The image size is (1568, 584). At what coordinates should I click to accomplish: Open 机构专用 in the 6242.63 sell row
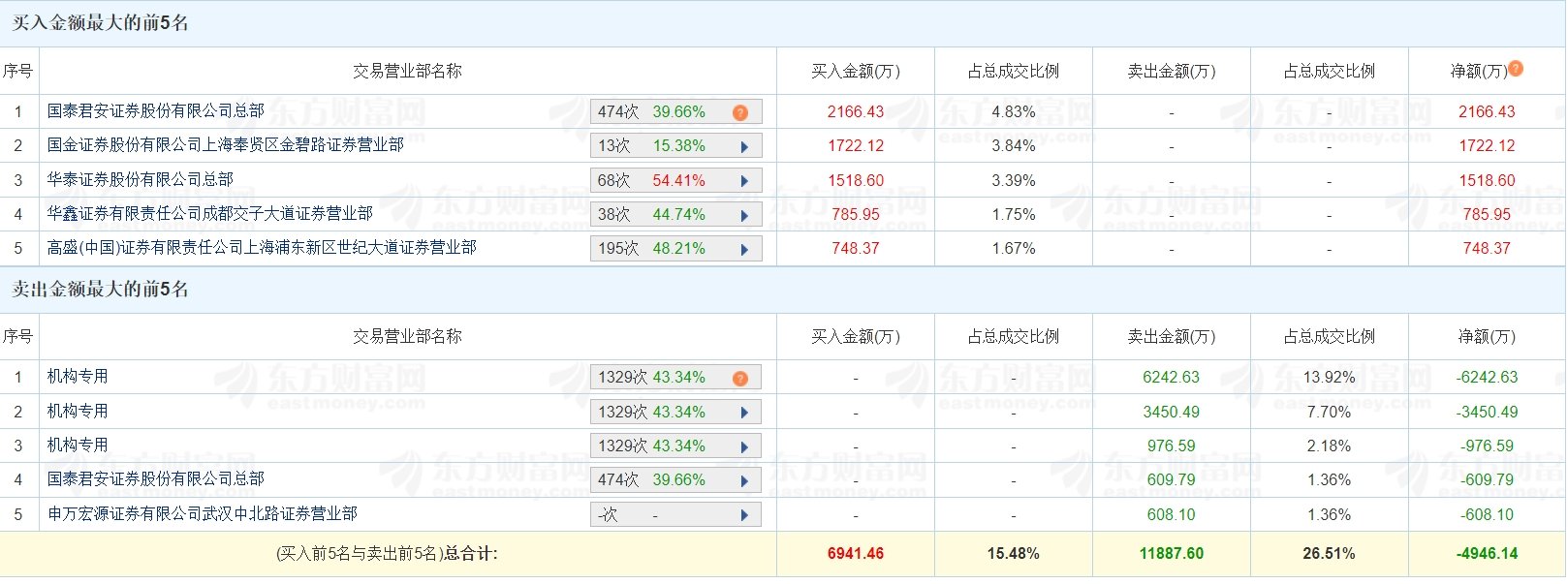(x=78, y=377)
